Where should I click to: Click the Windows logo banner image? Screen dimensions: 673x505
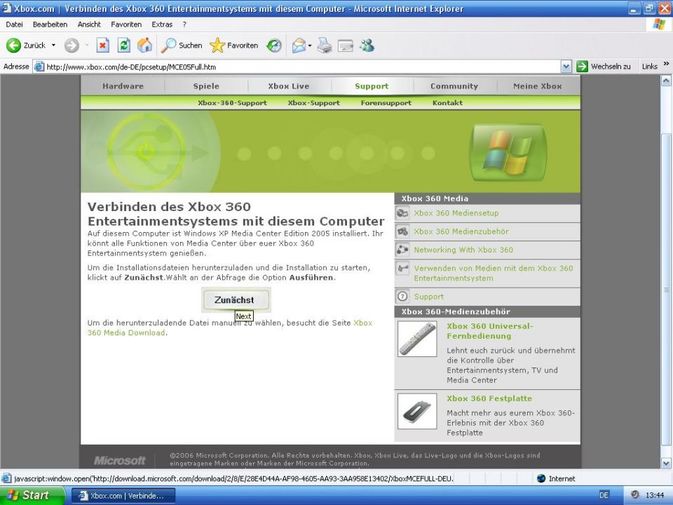coord(508,152)
